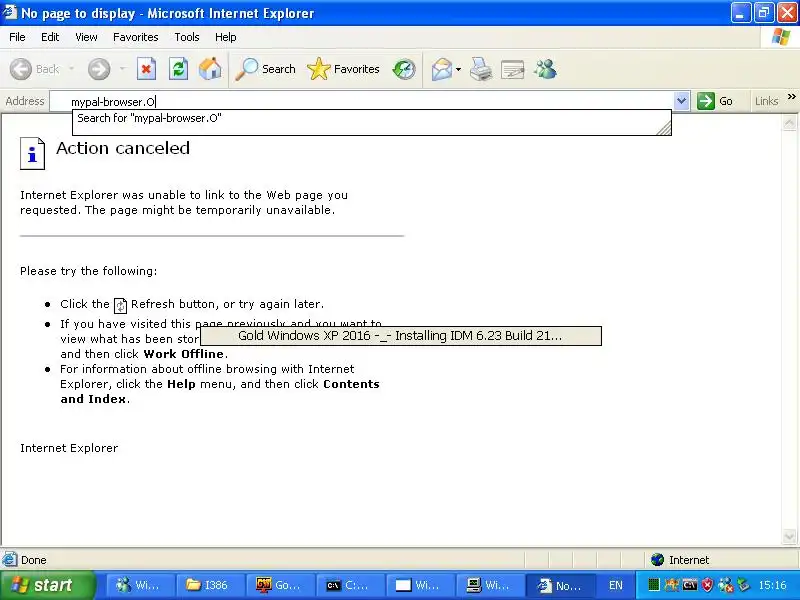800x600 pixels.
Task: Click the No... Internet Explorer taskbar button
Action: (560, 585)
